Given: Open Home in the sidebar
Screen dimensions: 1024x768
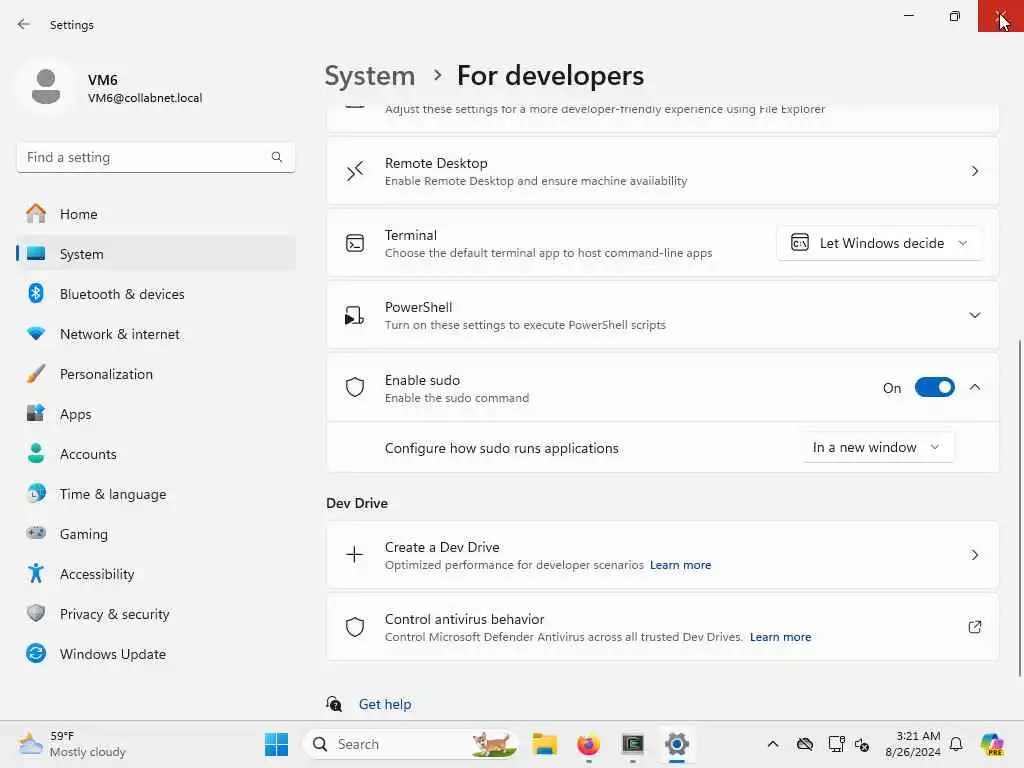Looking at the screenshot, I should (155, 214).
